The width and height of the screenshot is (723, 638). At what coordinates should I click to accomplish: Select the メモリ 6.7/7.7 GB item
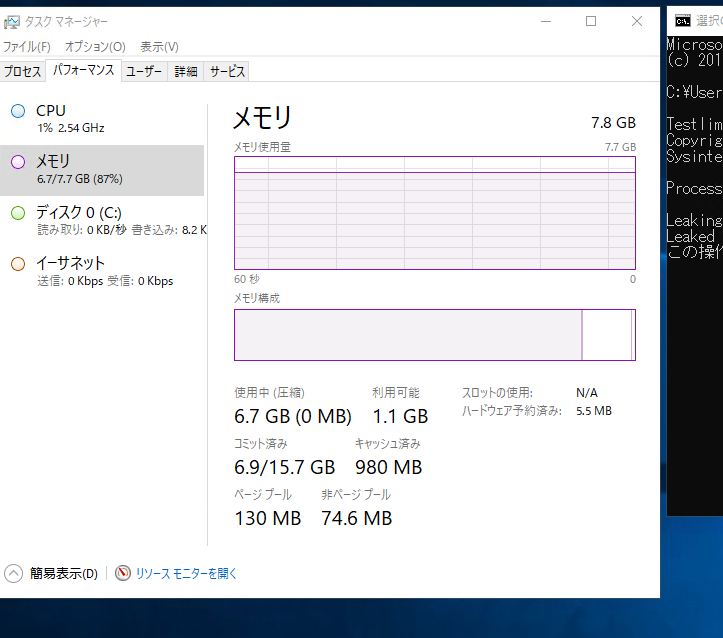tap(102, 170)
